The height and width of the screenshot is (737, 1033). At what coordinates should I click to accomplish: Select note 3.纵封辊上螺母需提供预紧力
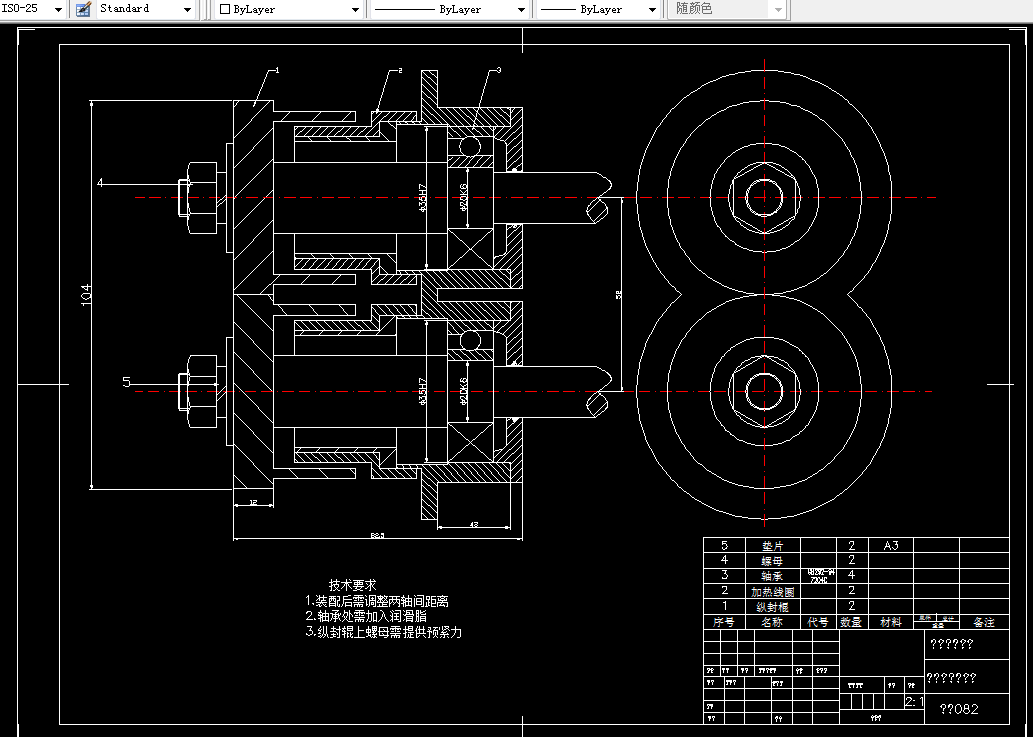pos(383,632)
